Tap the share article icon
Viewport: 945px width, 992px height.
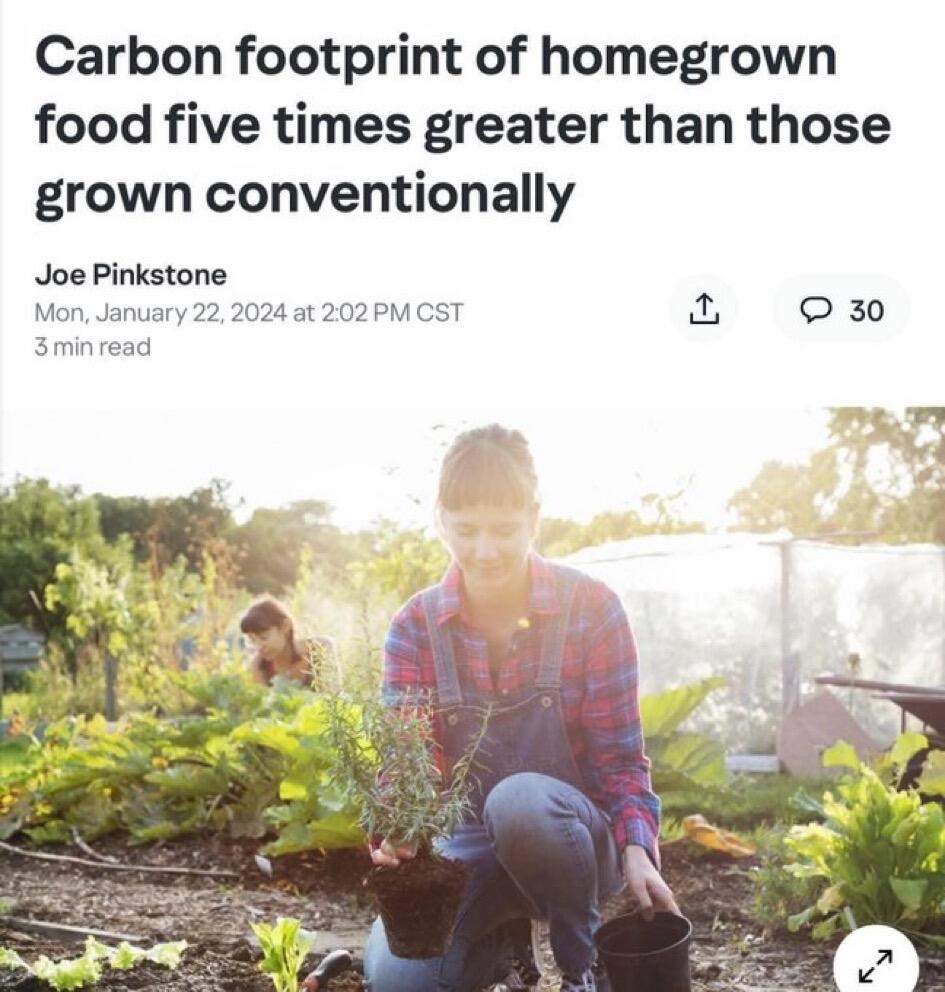click(704, 309)
